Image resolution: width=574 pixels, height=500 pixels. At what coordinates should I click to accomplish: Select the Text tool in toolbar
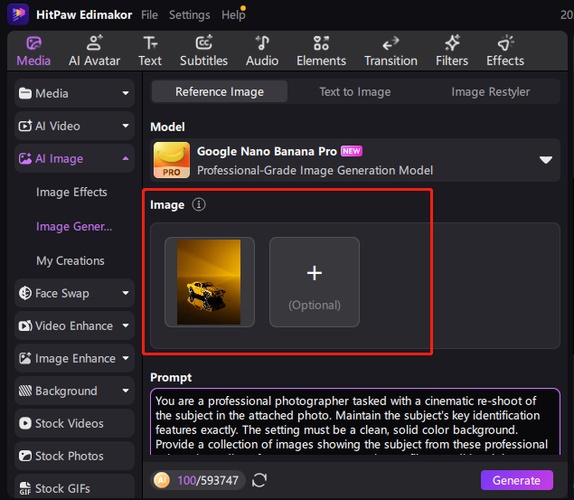(x=150, y=52)
